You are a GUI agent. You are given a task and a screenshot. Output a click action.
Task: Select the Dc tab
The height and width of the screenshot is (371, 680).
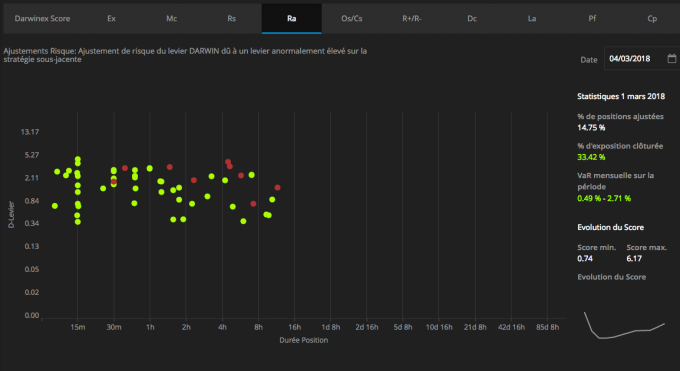(472, 19)
